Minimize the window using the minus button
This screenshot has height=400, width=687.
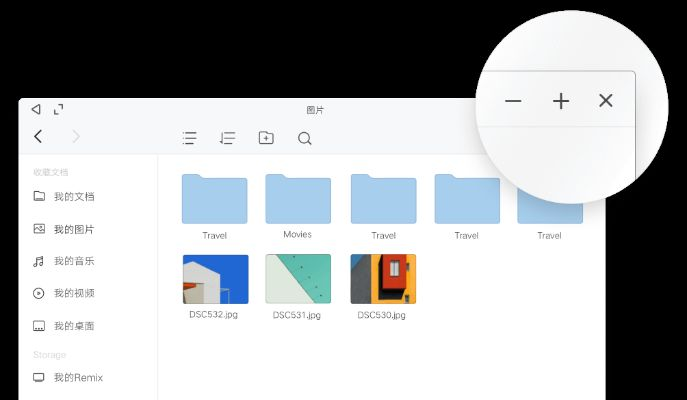(513, 101)
